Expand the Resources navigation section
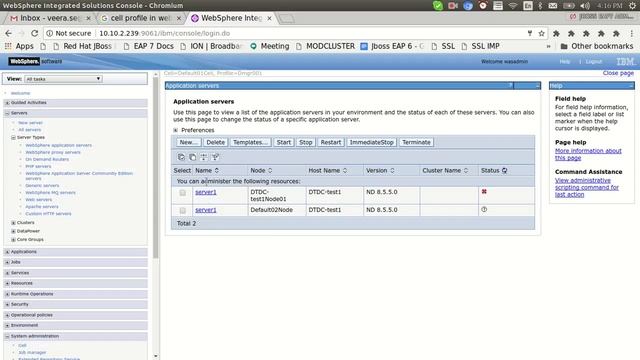Viewport: 640px width, 360px height. coord(7,283)
